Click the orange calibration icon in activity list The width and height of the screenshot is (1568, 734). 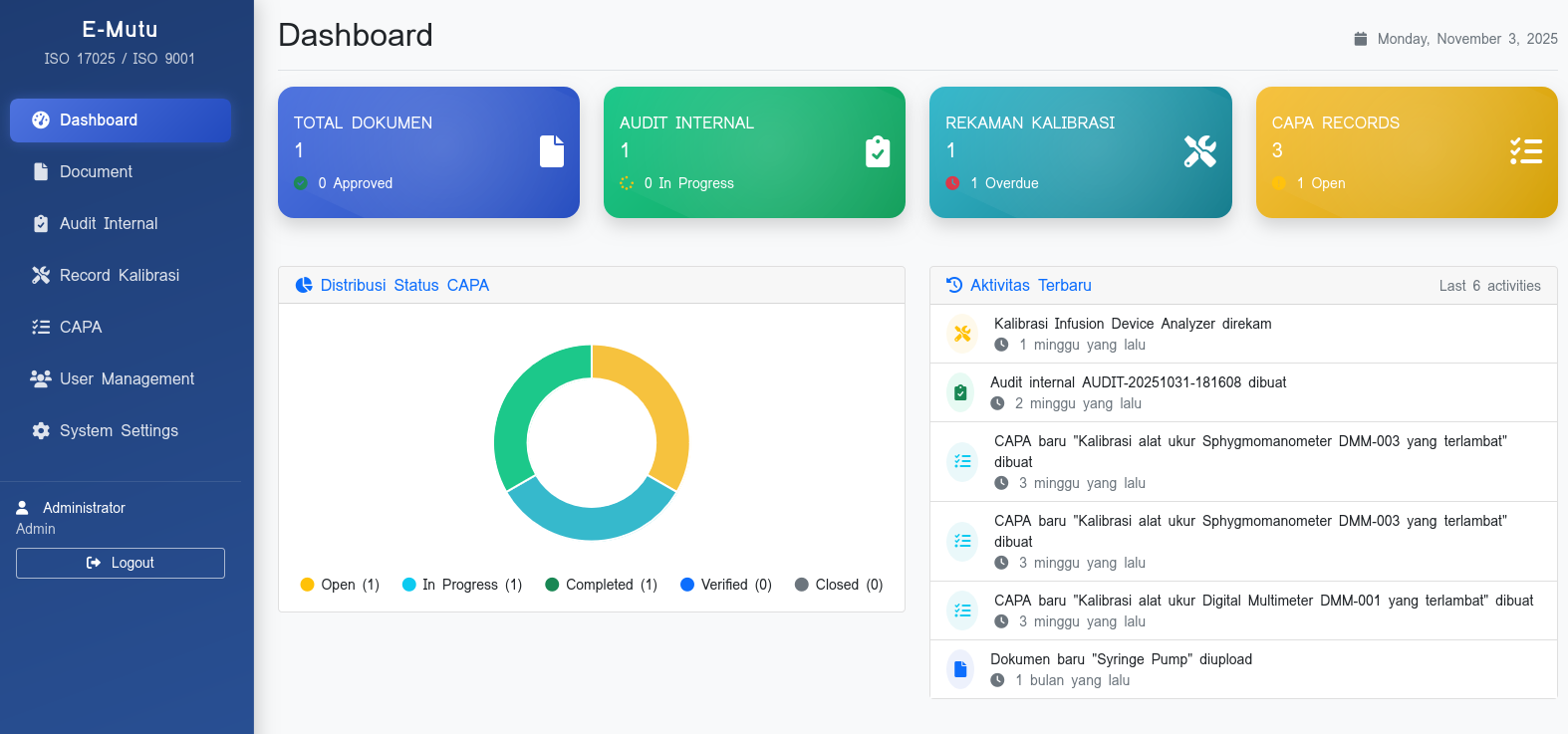pos(962,334)
